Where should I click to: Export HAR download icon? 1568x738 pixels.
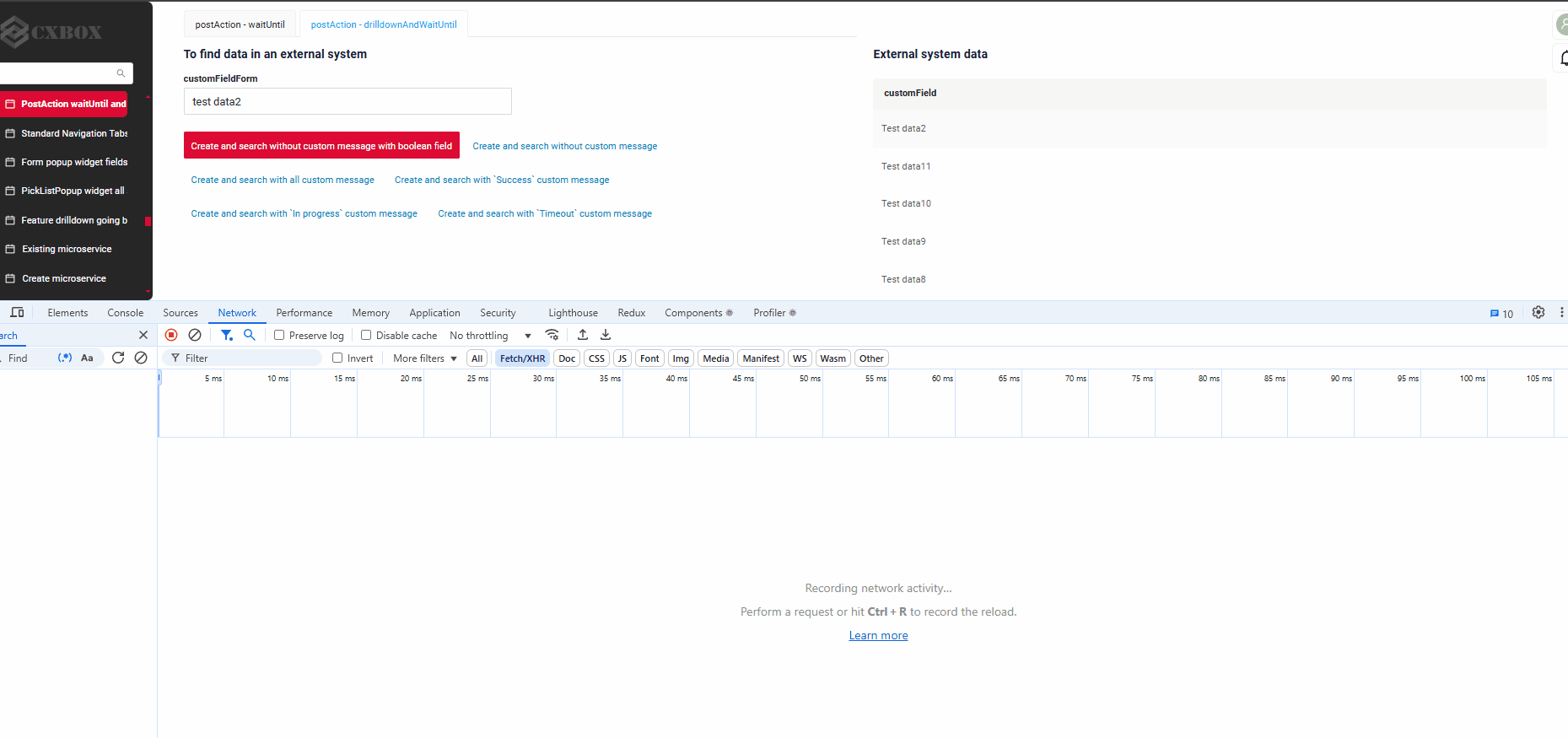[x=606, y=335]
